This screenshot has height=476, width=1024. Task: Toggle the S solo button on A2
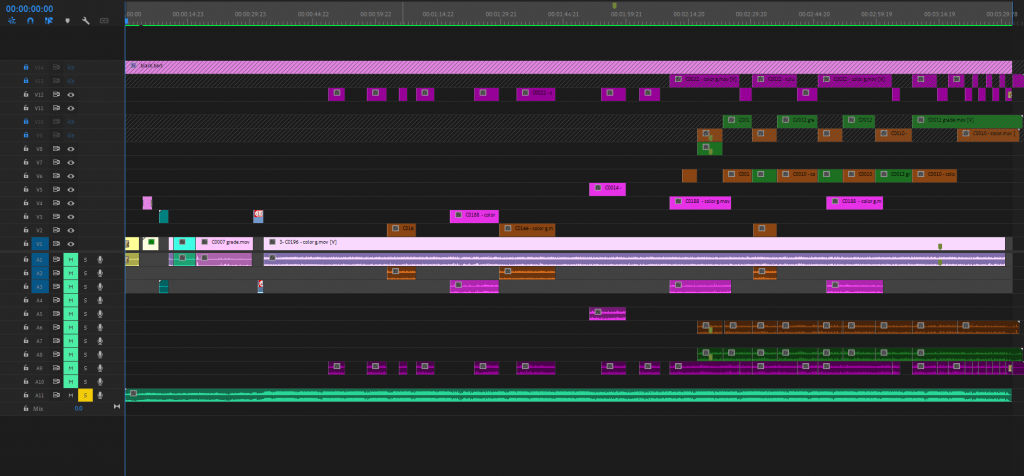(x=85, y=273)
